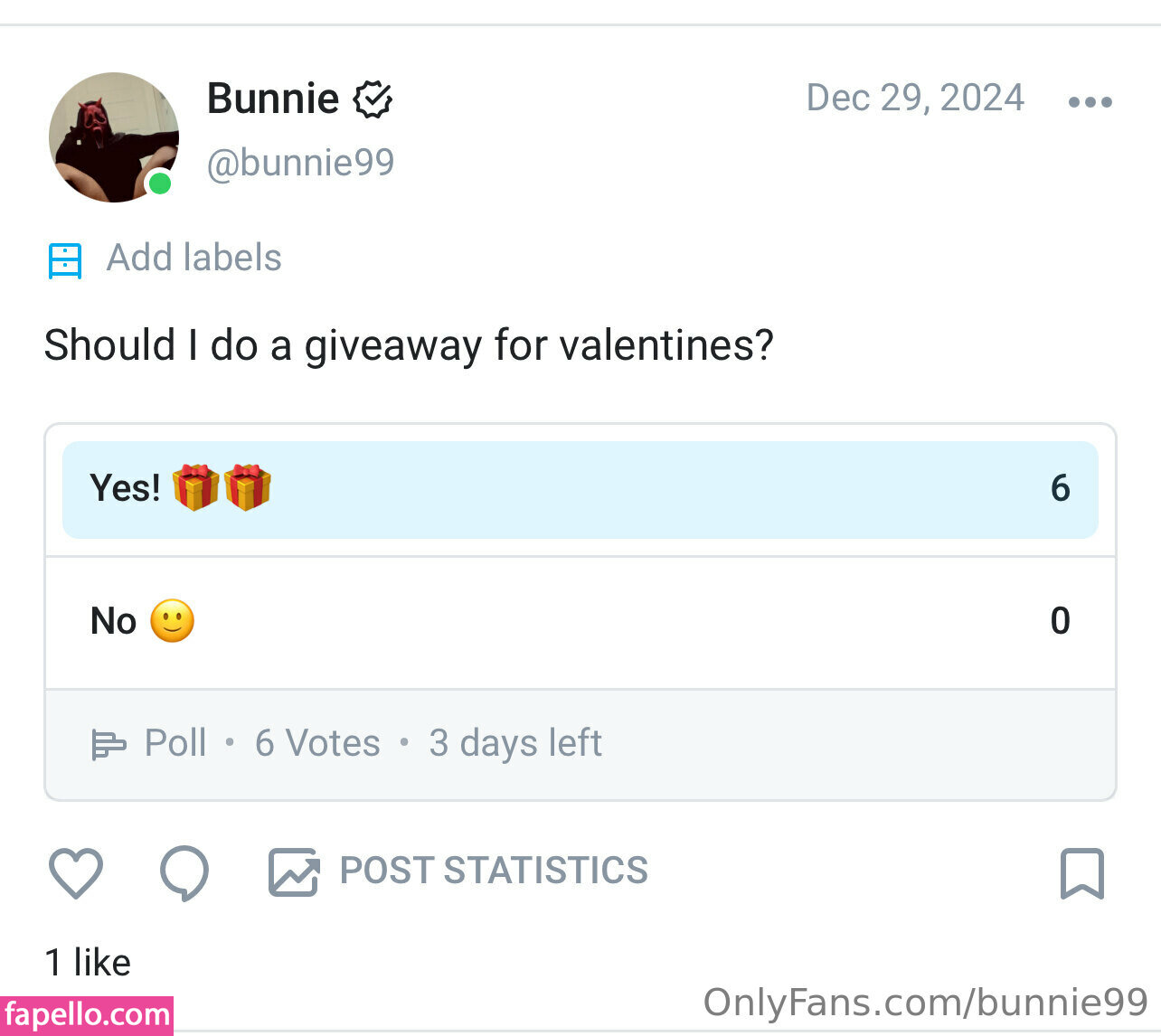This screenshot has width=1161, height=1036.
Task: Click the verified badge beside Bunnie
Action: coord(373,99)
